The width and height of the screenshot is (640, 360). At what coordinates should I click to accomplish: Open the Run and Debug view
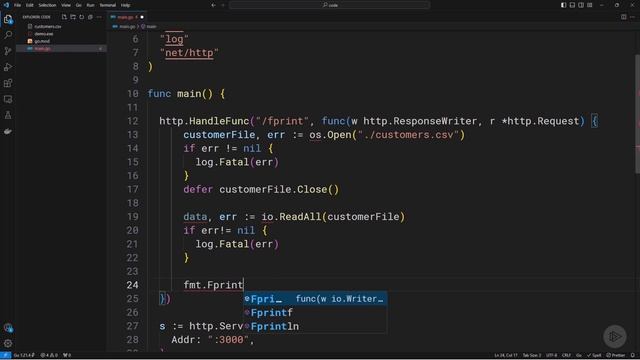pyautogui.click(x=8, y=67)
